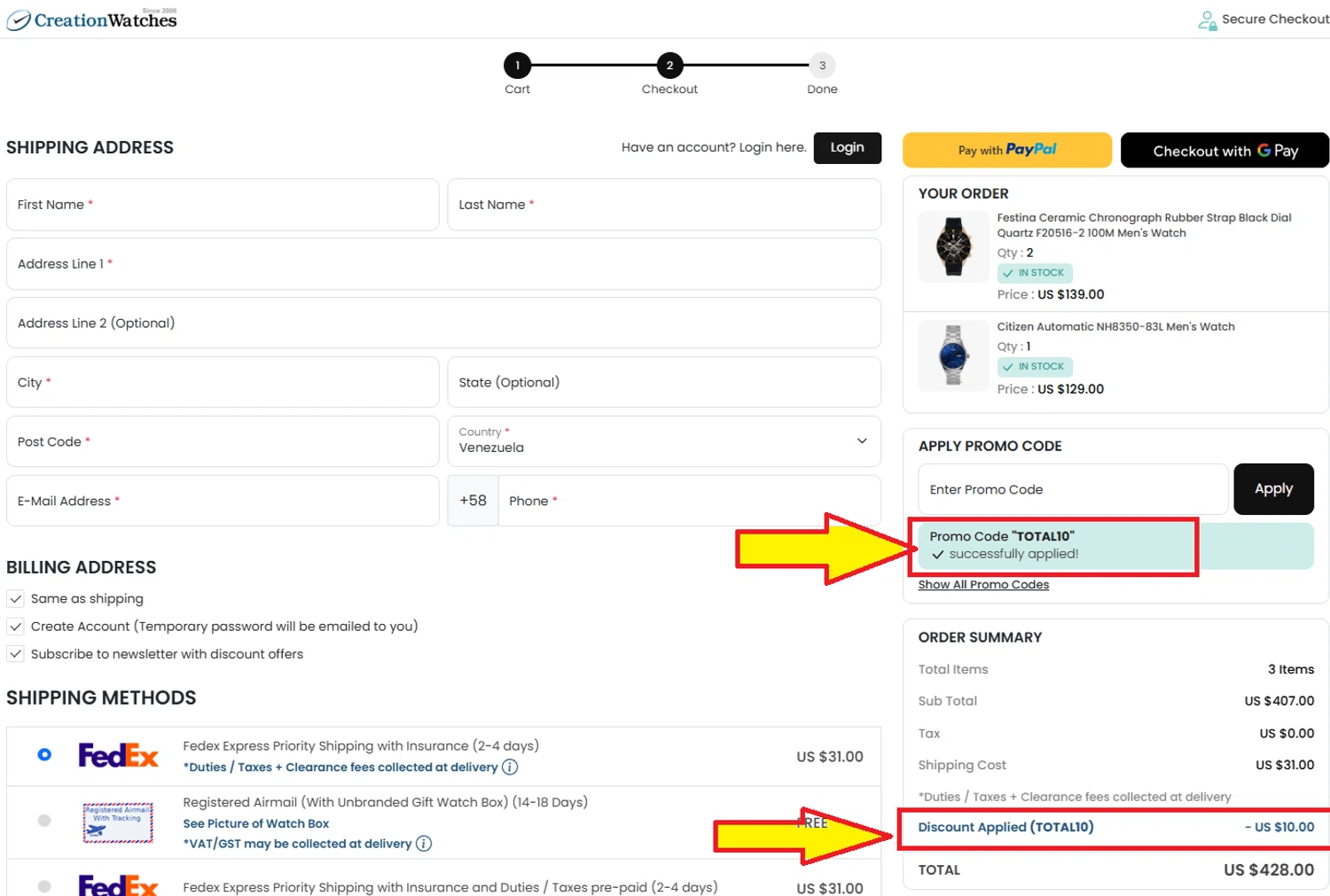Select Fedex Express Priority Shipping with Insurance radio
The width and height of the screenshot is (1330, 896).
tap(44, 755)
